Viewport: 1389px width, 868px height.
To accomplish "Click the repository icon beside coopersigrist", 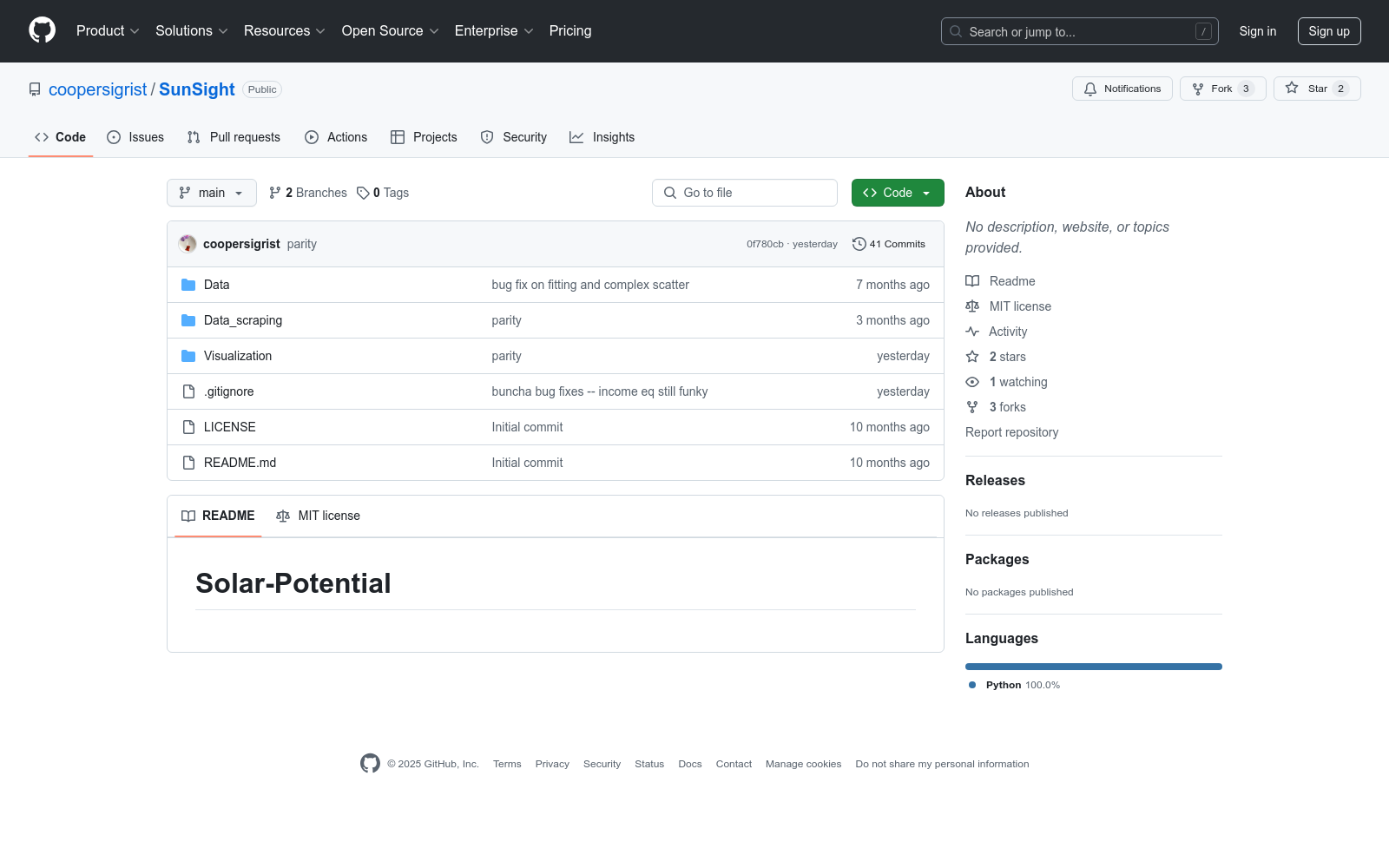I will click(x=35, y=89).
